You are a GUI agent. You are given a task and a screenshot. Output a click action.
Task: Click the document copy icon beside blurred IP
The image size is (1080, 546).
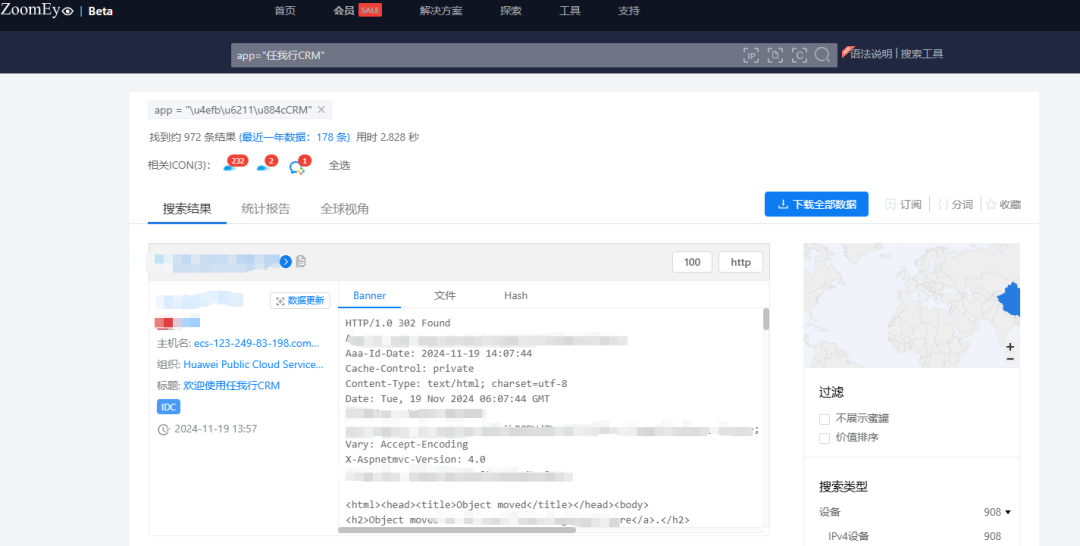[301, 262]
